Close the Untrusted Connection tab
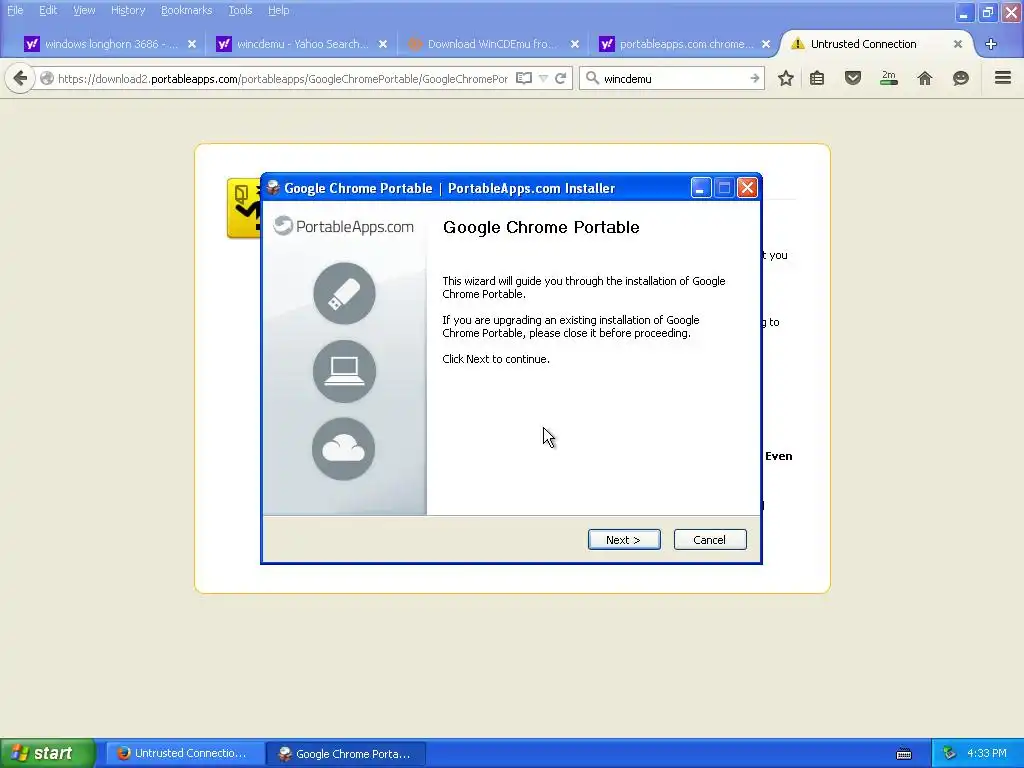Screen dimensions: 1024x768 click(957, 44)
